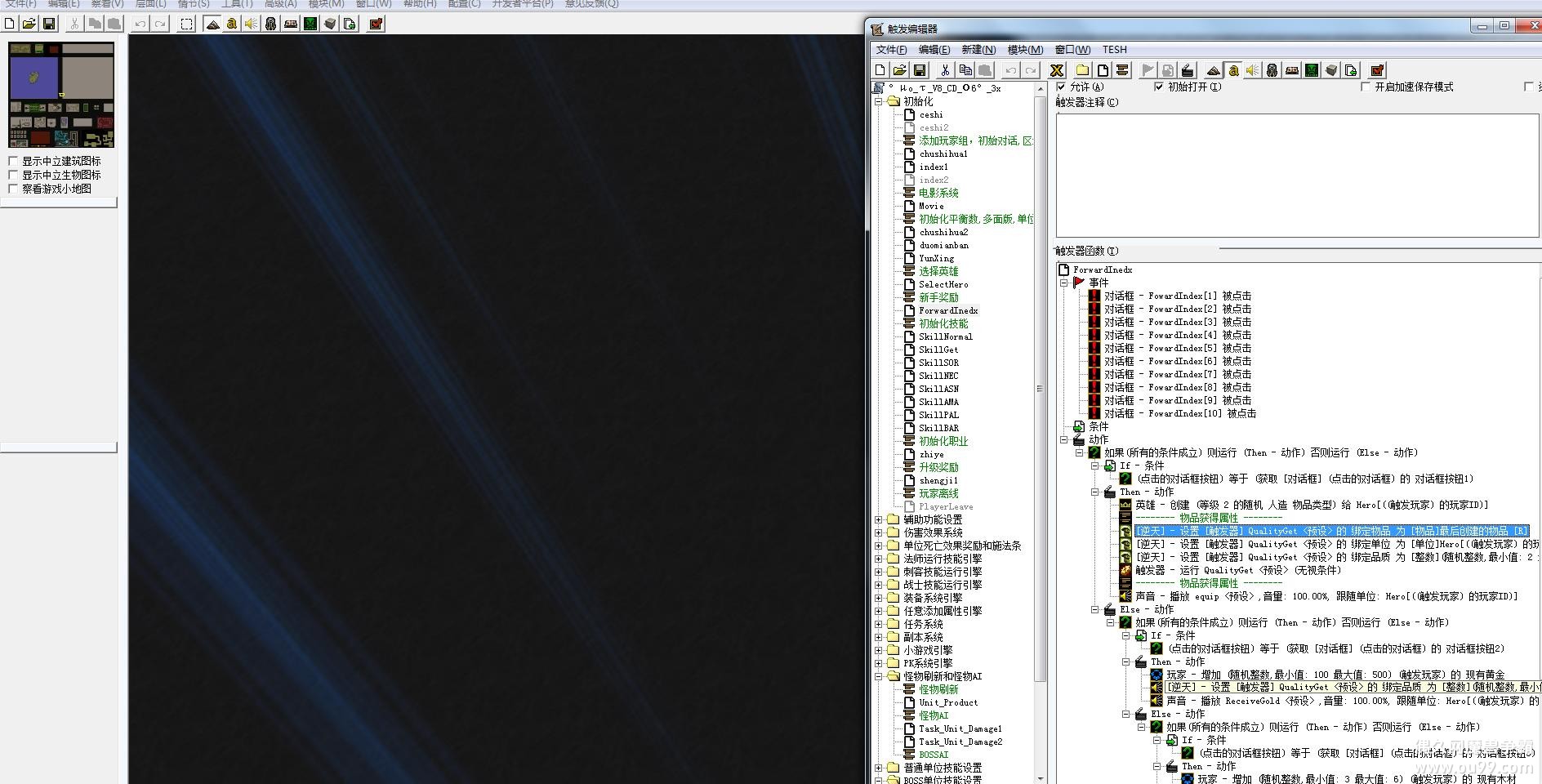
Task: Open 窗口(W) menu in Trigger Editor
Action: click(1072, 50)
